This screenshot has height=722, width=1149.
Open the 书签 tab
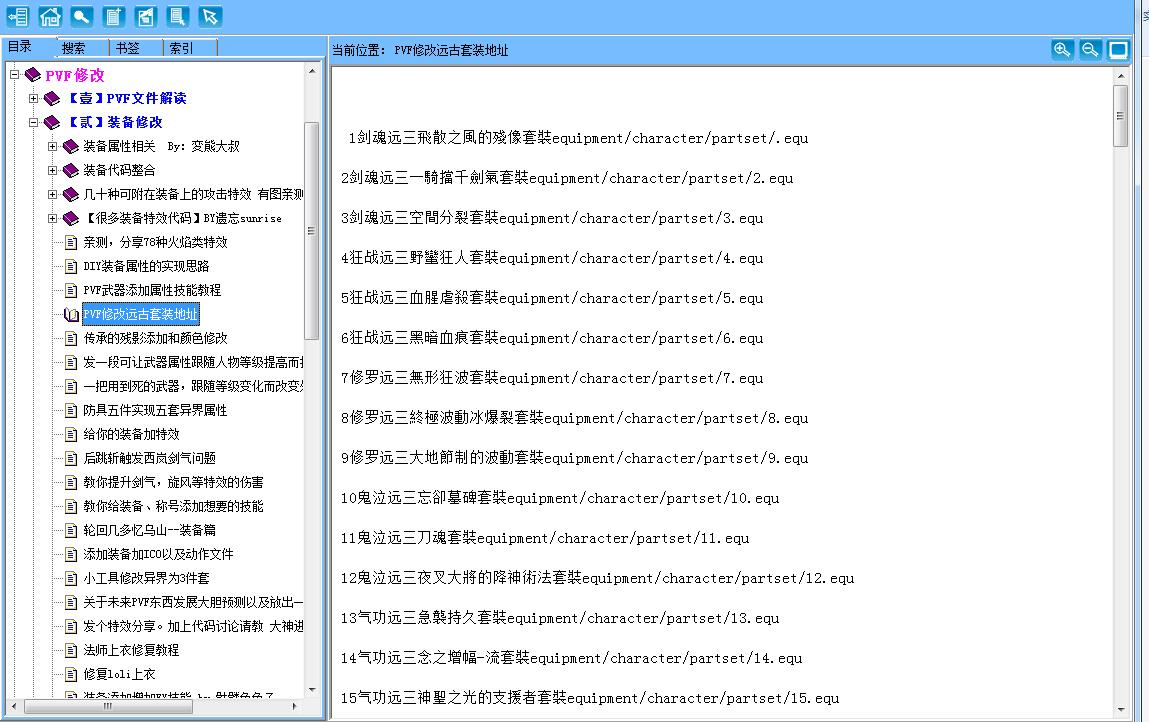click(127, 48)
